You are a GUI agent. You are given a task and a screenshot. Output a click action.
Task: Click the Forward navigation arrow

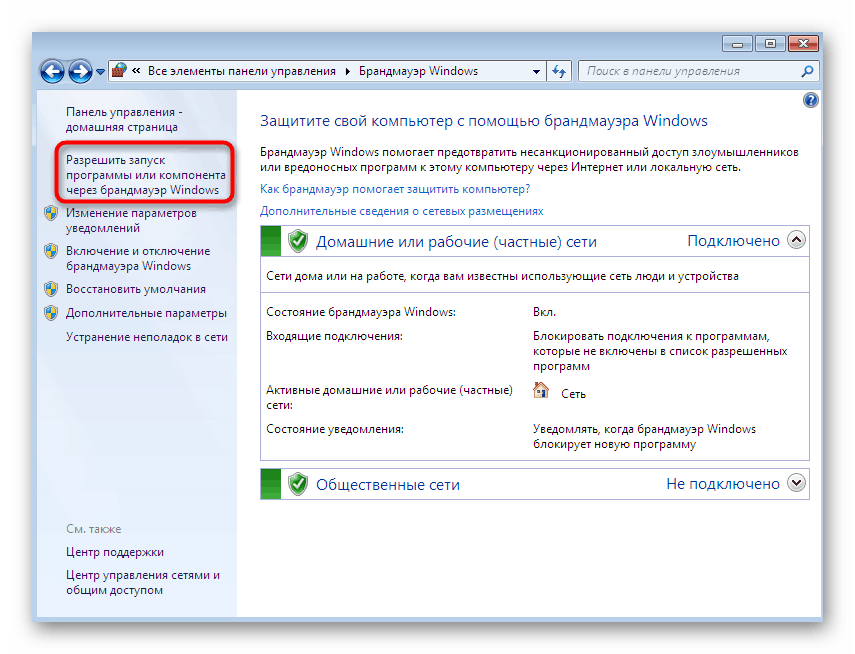pos(79,71)
